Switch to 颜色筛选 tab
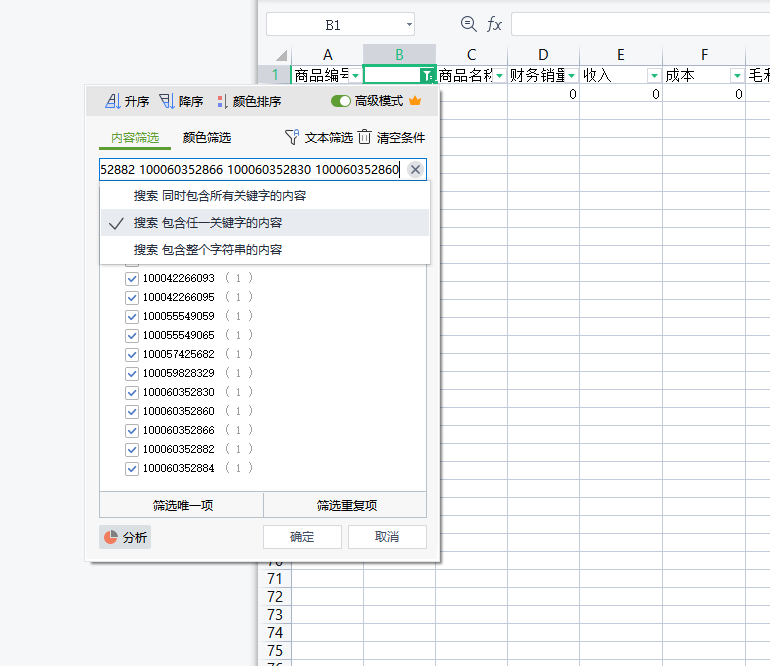This screenshot has width=770, height=666. (206, 137)
